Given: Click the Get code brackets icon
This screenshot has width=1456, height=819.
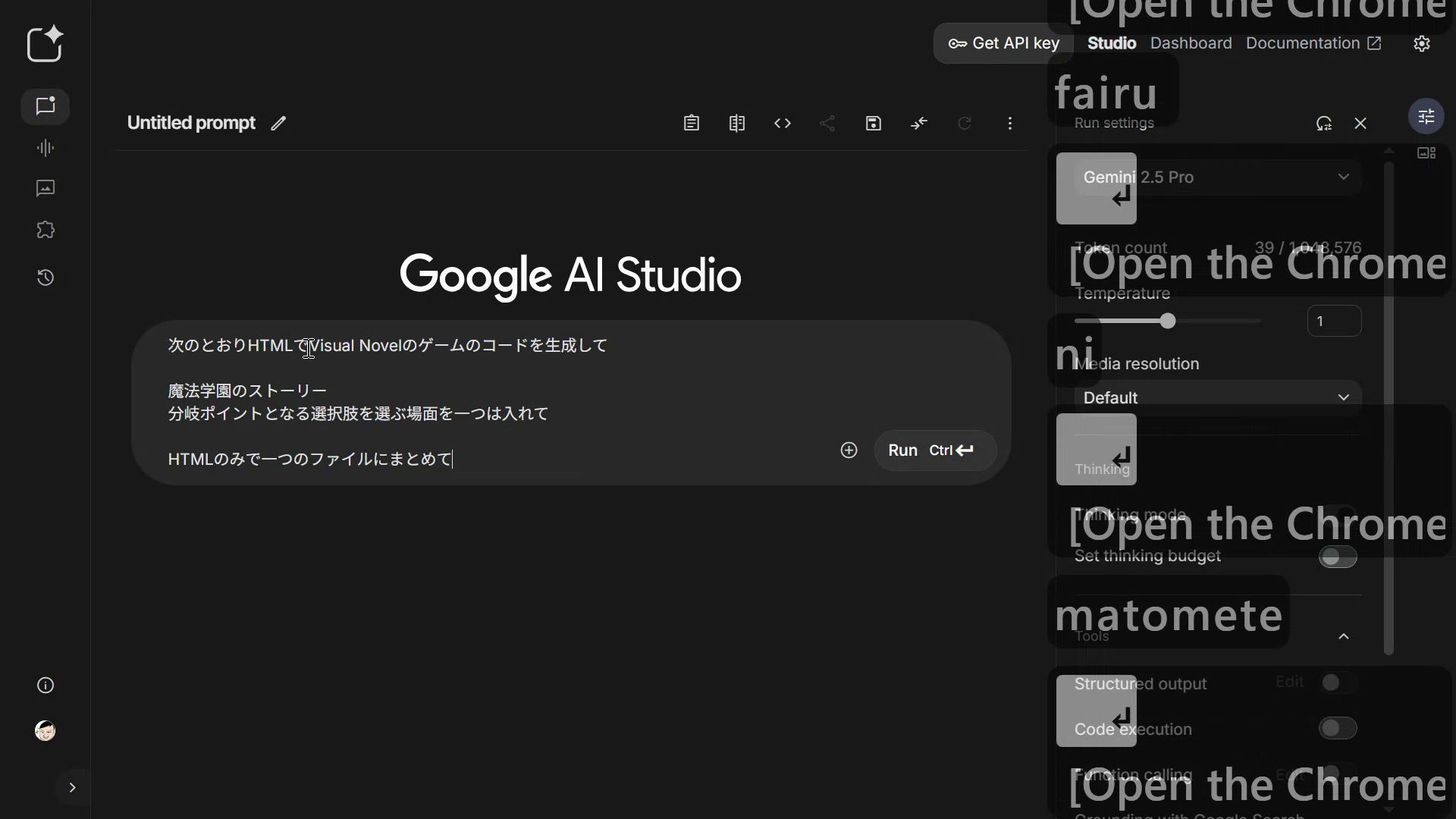Looking at the screenshot, I should (x=782, y=123).
